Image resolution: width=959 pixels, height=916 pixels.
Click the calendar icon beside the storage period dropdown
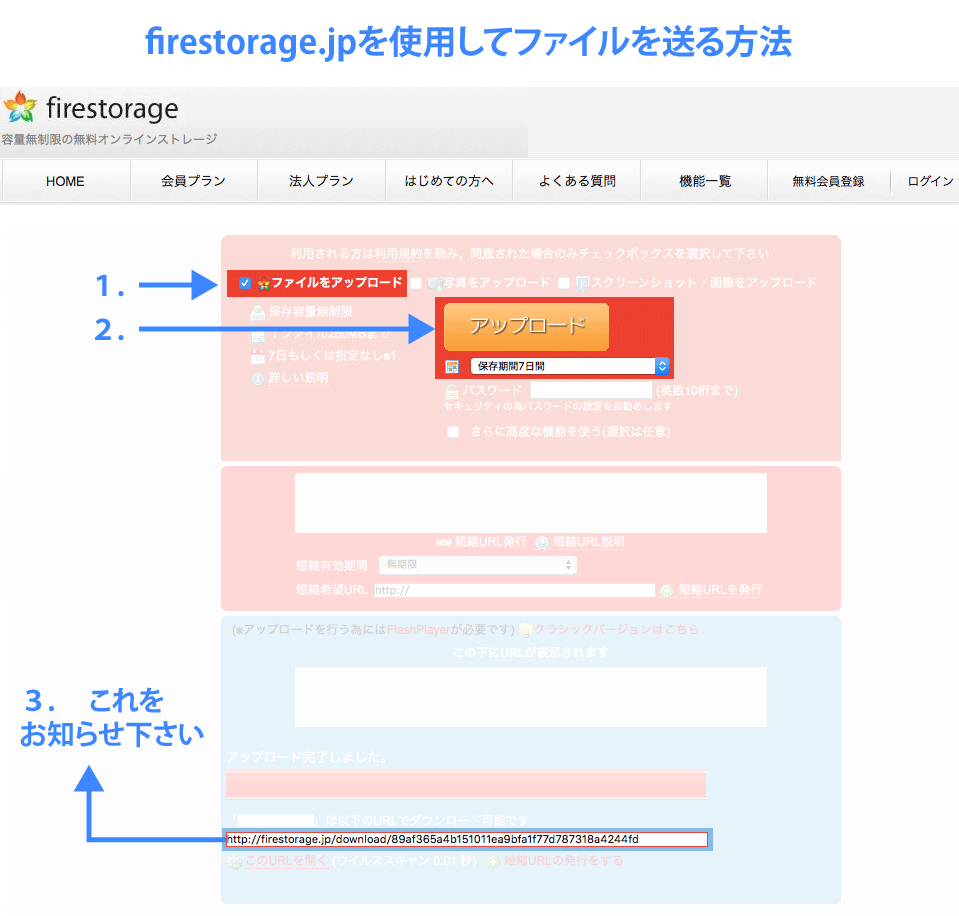pos(452,366)
